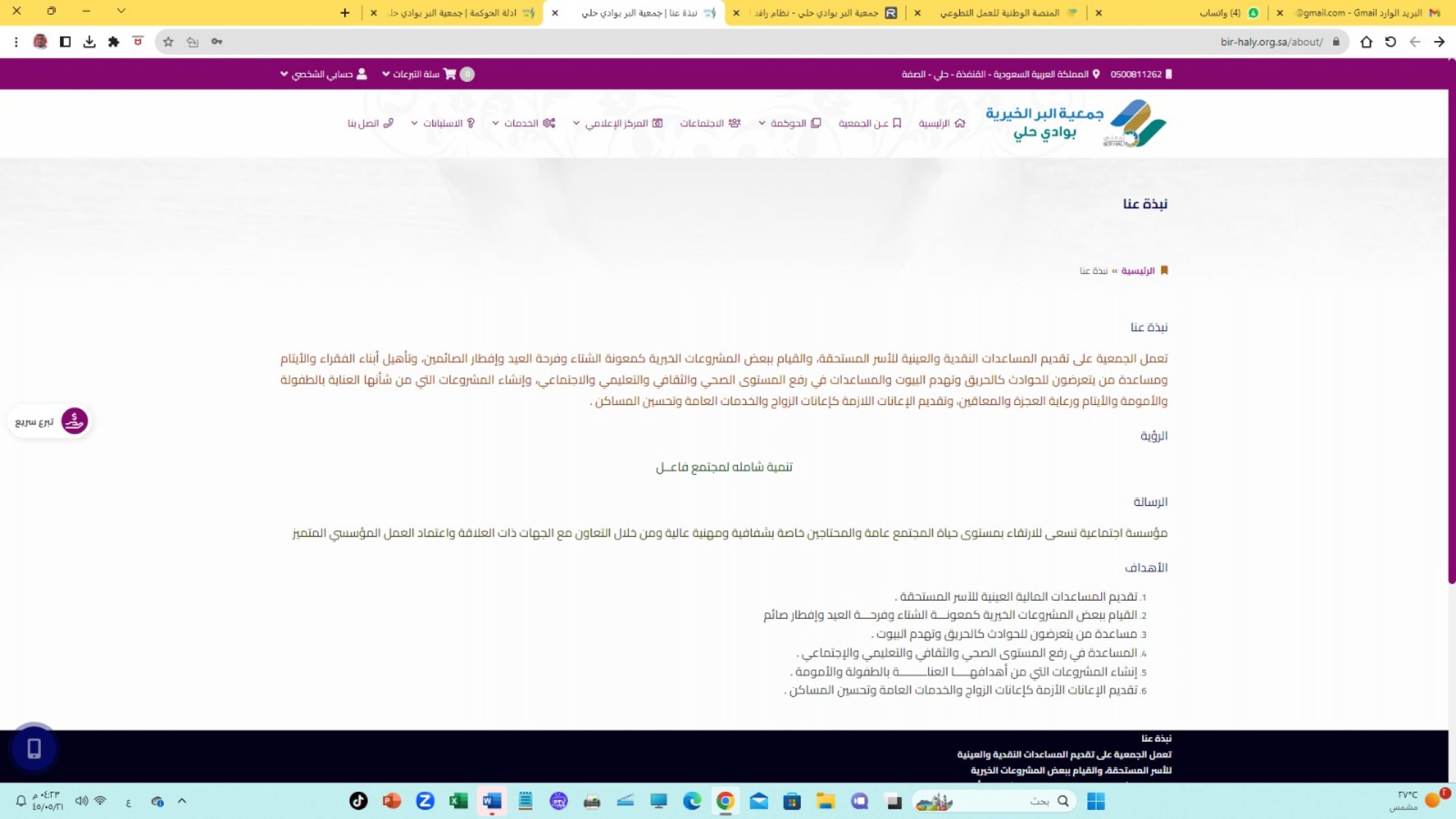1456x819 pixels.
Task: Open Excel from the taskbar
Action: (458, 801)
